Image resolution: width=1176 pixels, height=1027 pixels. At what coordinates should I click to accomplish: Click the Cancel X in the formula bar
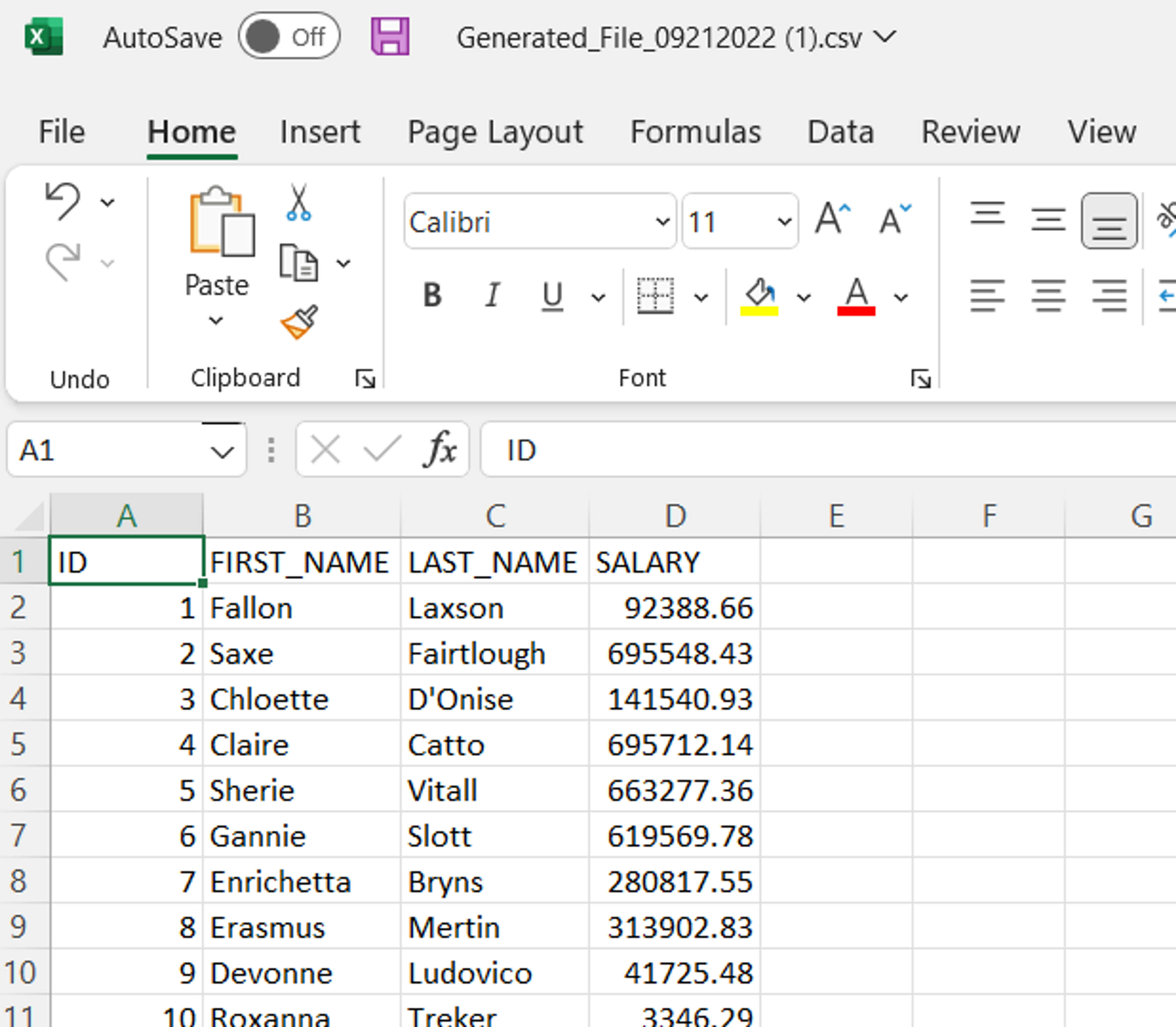pyautogui.click(x=325, y=450)
